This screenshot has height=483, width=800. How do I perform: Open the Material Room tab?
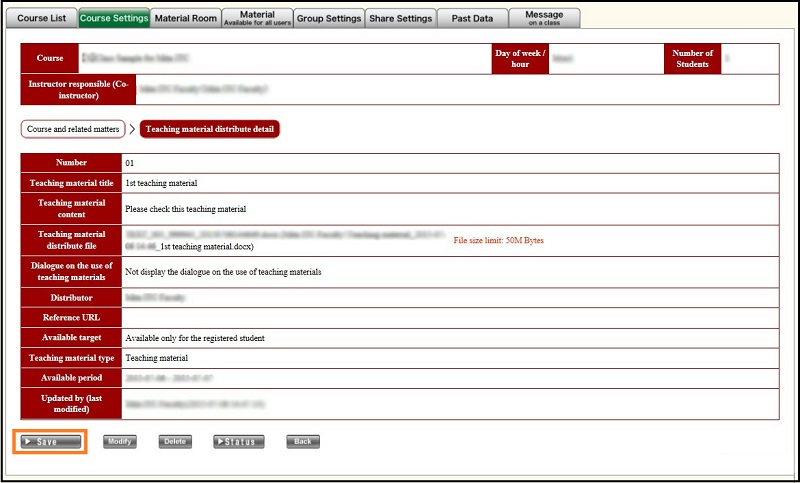pyautogui.click(x=185, y=18)
